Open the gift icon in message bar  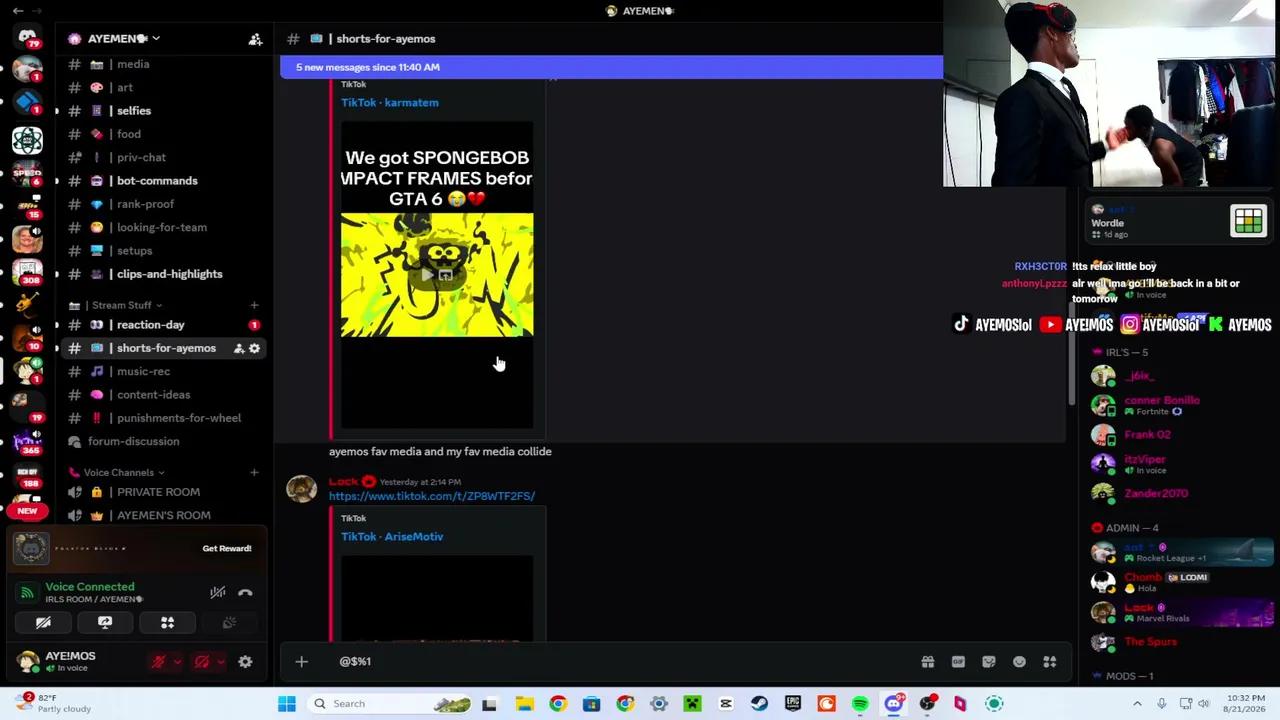click(x=927, y=661)
